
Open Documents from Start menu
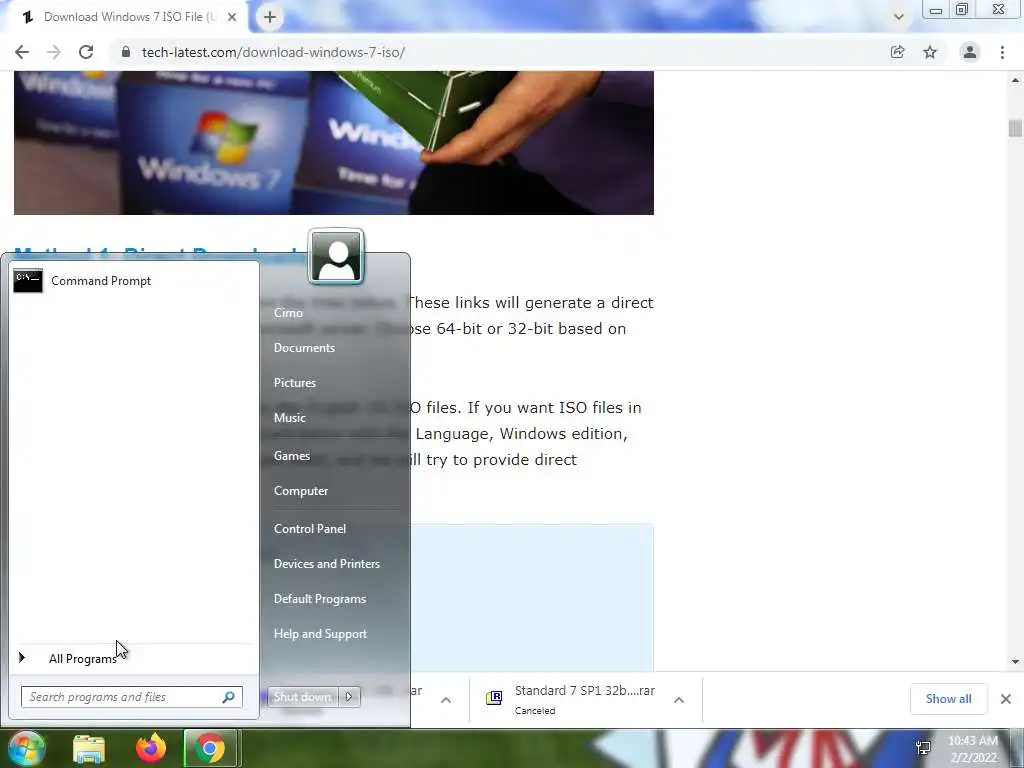[x=304, y=348]
